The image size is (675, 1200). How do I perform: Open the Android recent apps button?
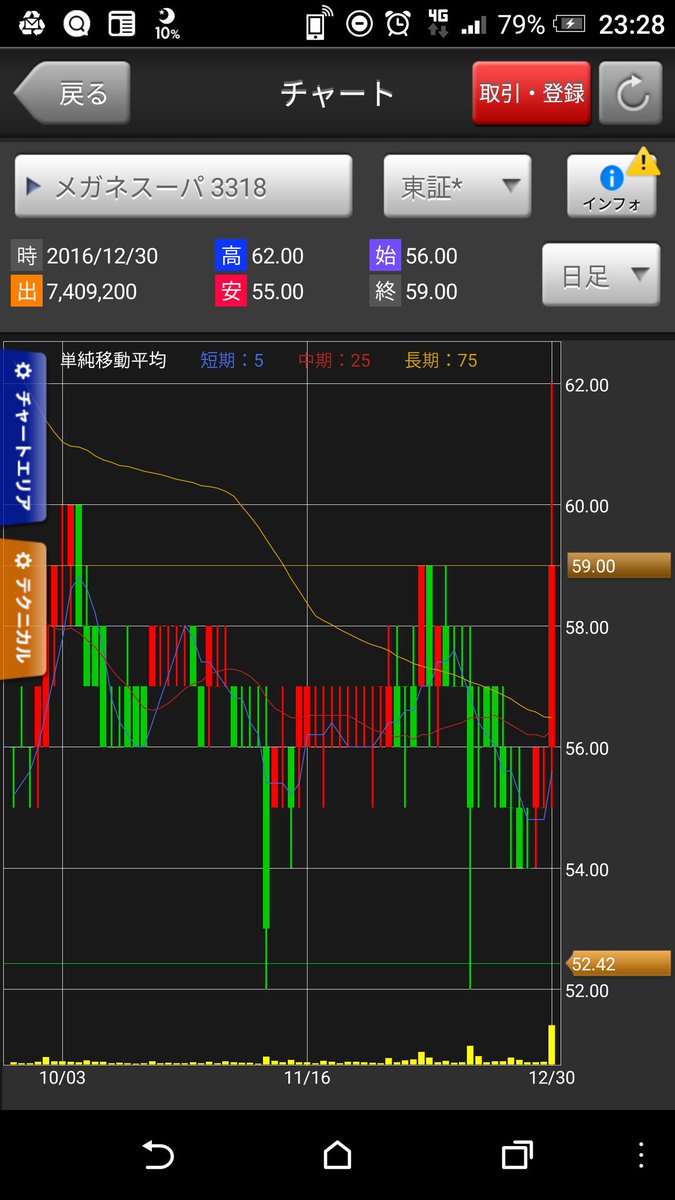click(x=516, y=1155)
